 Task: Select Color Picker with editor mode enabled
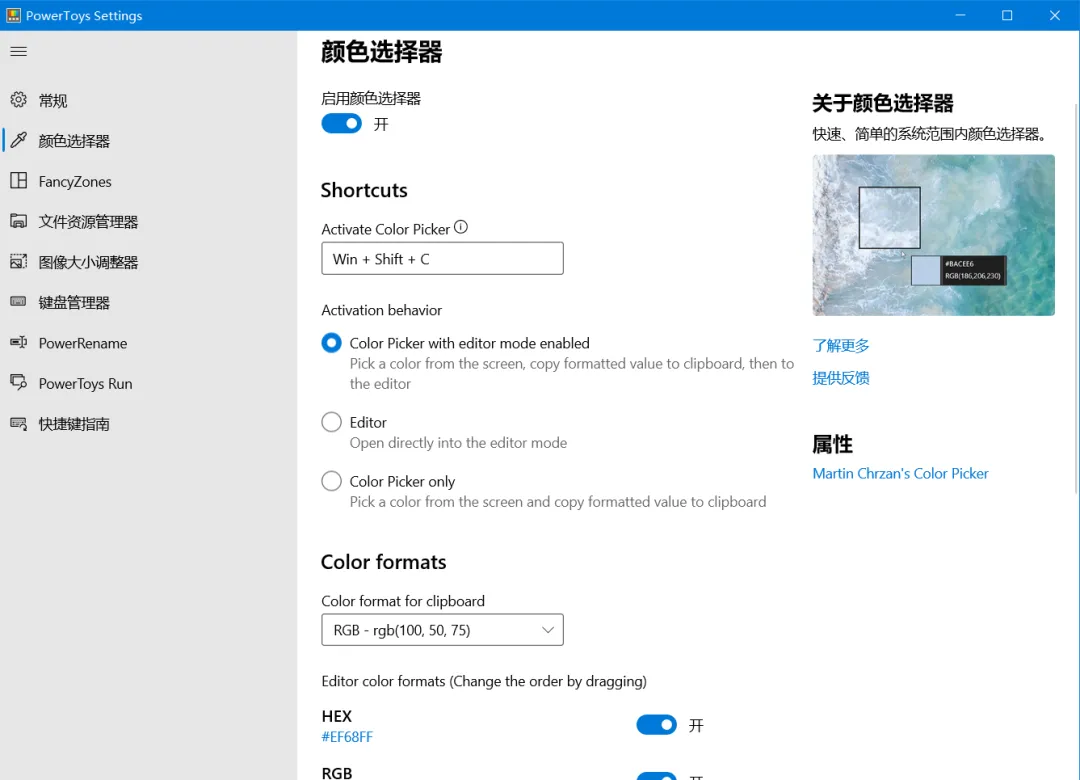[x=331, y=342]
